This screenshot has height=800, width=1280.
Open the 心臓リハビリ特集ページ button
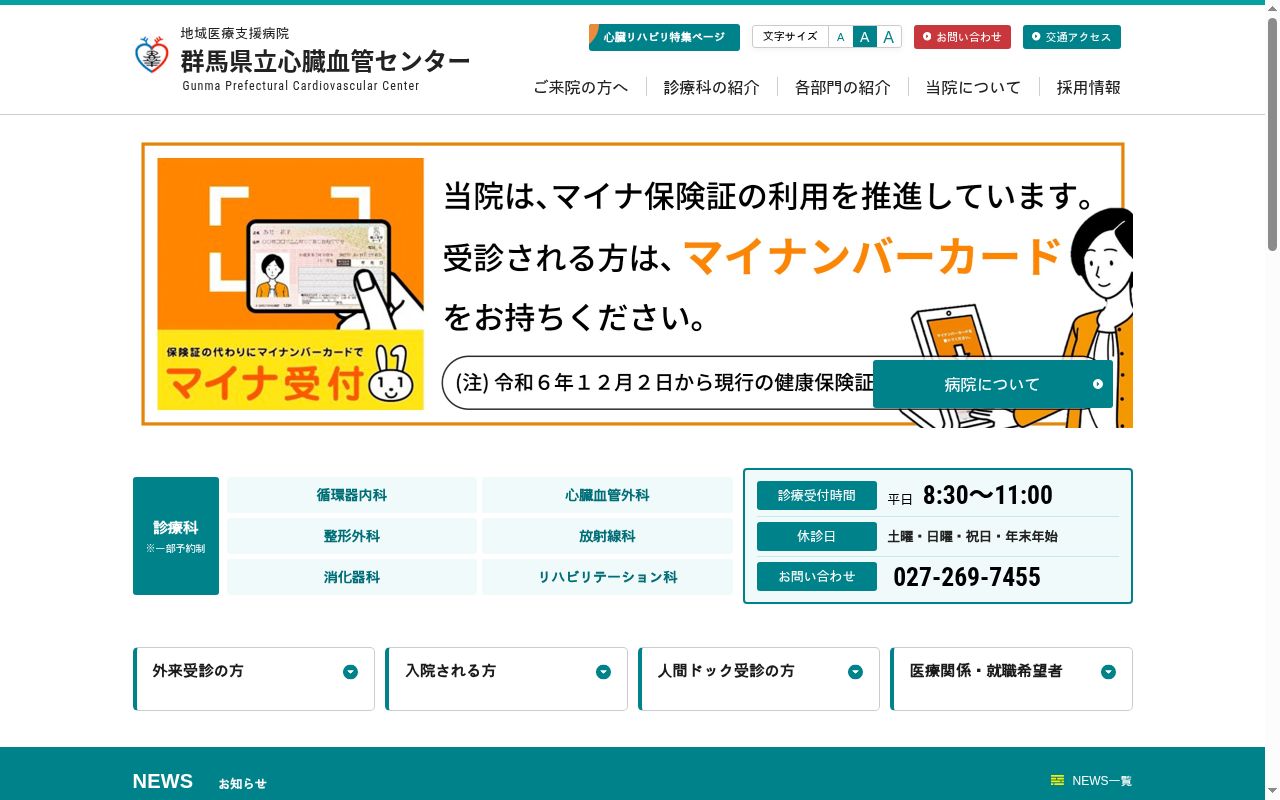click(664, 37)
